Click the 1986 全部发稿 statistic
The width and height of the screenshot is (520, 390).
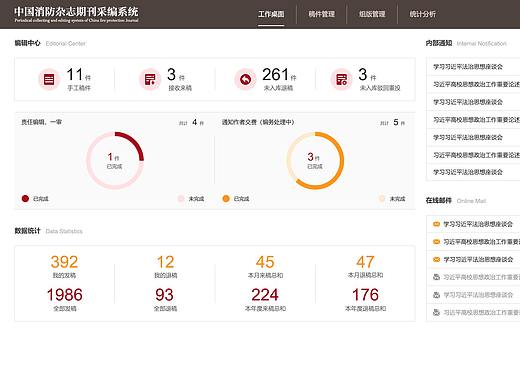[64, 299]
